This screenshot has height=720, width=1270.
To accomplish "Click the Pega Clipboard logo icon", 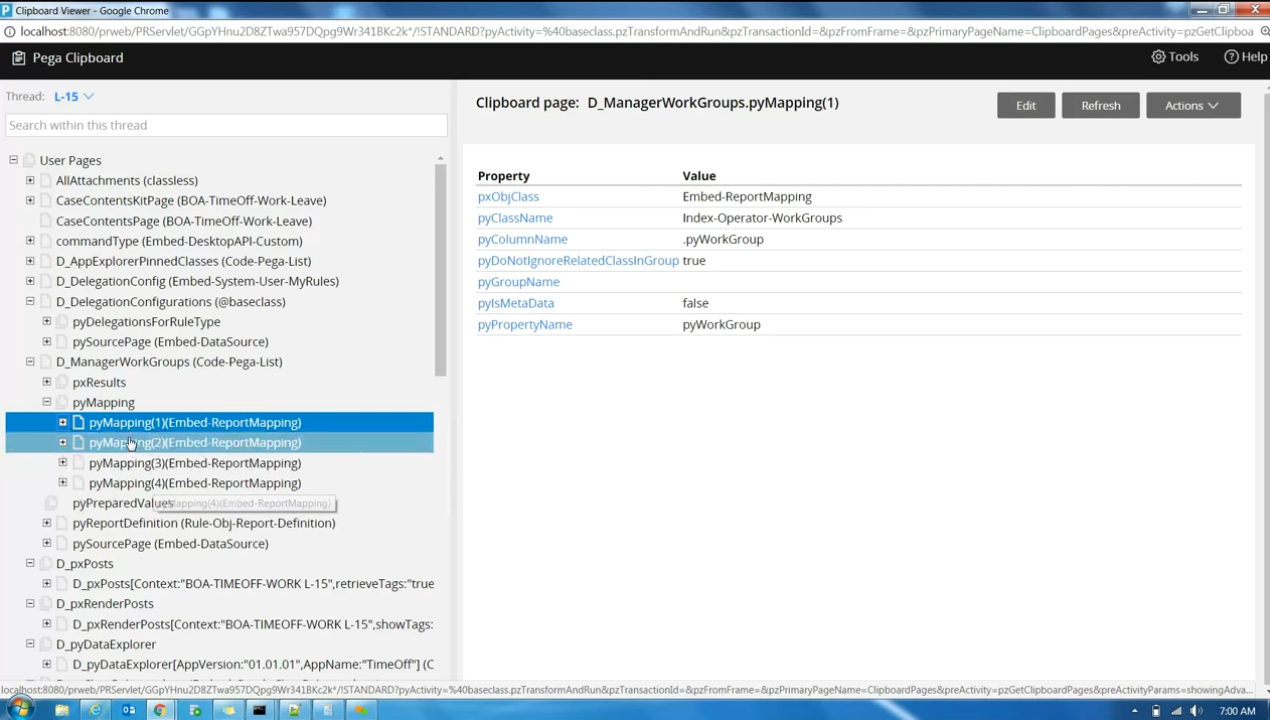I will coord(17,57).
